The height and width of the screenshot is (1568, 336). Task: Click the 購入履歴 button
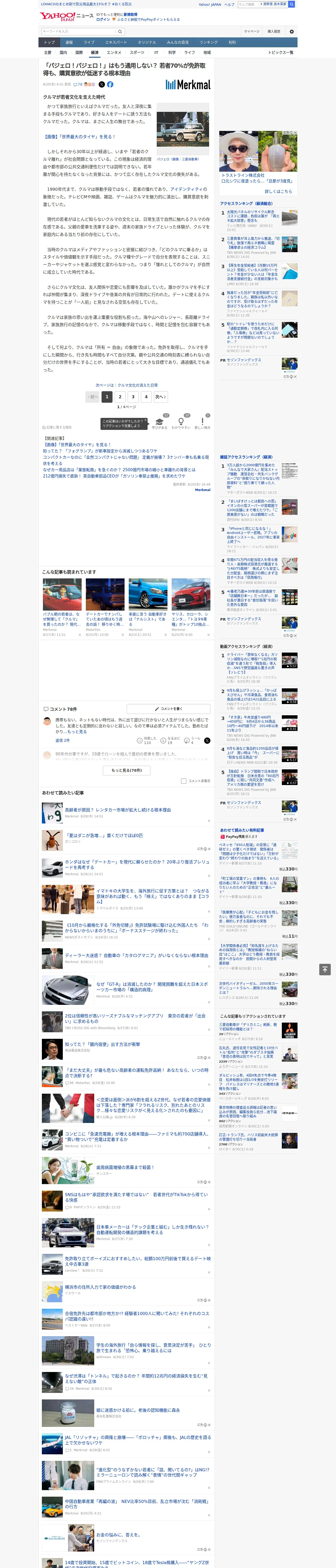tap(274, 31)
